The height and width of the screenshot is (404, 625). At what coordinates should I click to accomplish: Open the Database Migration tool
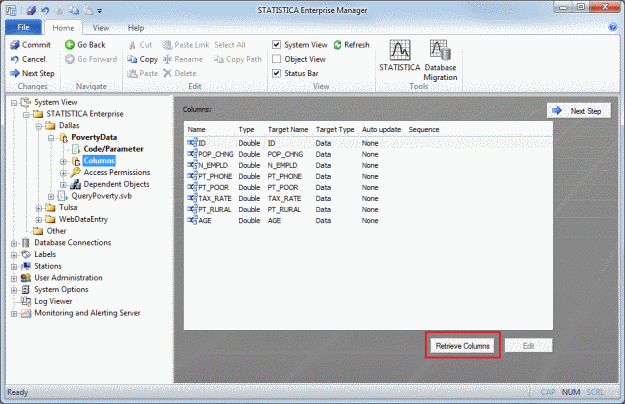pos(440,60)
